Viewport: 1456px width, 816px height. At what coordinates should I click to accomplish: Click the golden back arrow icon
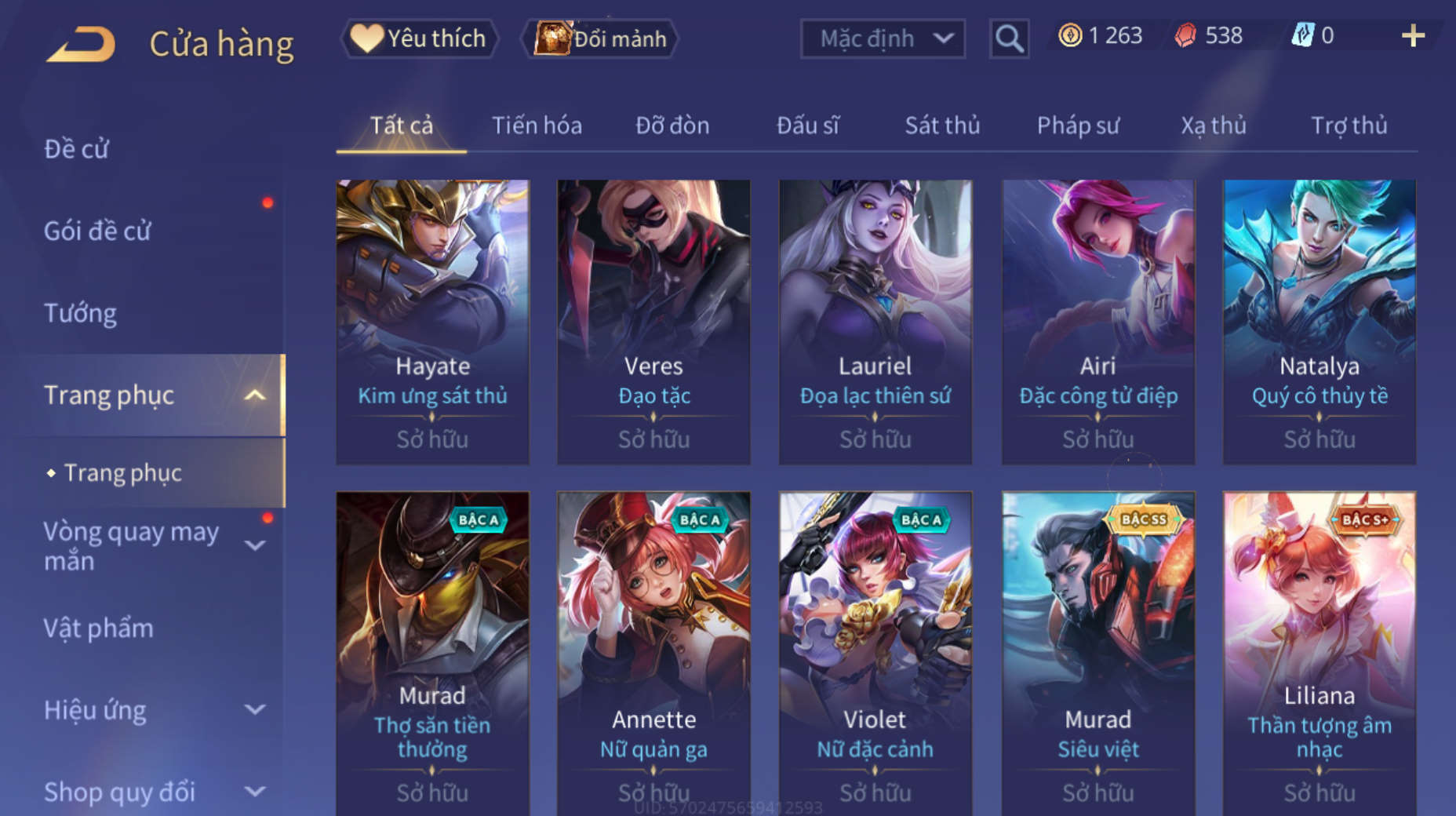(x=81, y=44)
